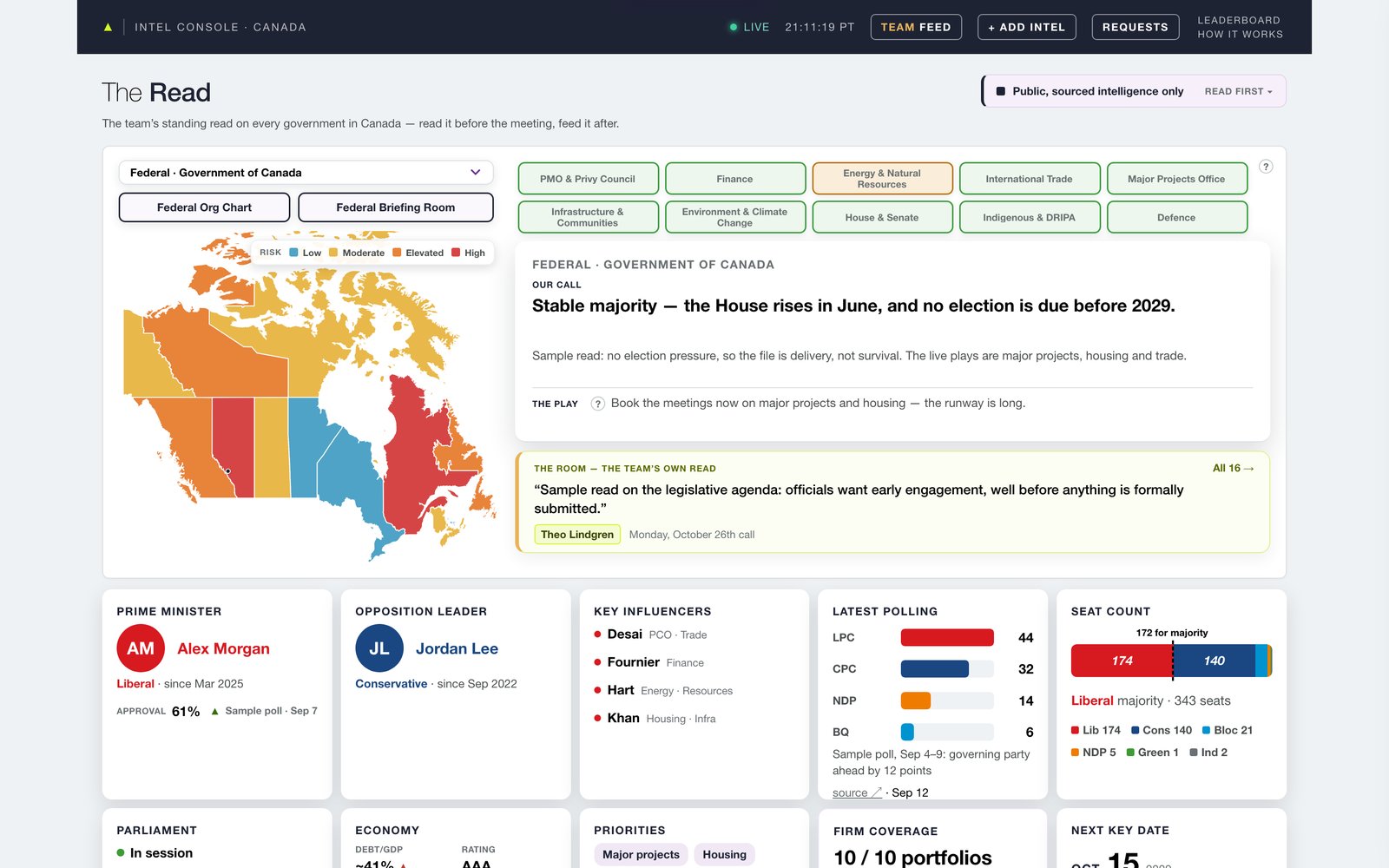Click the NDP orange polling bar
Viewport: 1389px width, 868px height.
click(916, 700)
